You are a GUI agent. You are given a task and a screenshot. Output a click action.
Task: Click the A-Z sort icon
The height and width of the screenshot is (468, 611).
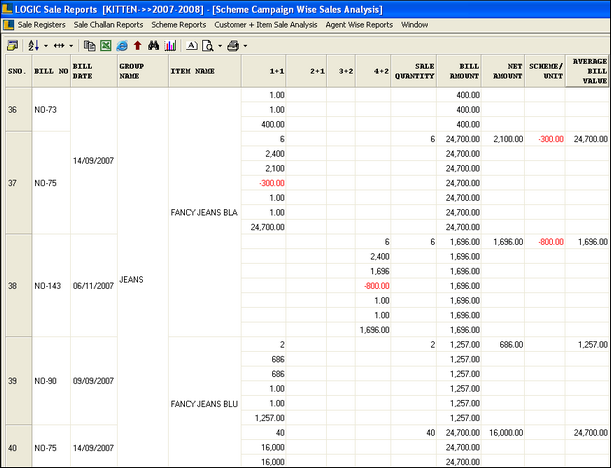pos(33,46)
